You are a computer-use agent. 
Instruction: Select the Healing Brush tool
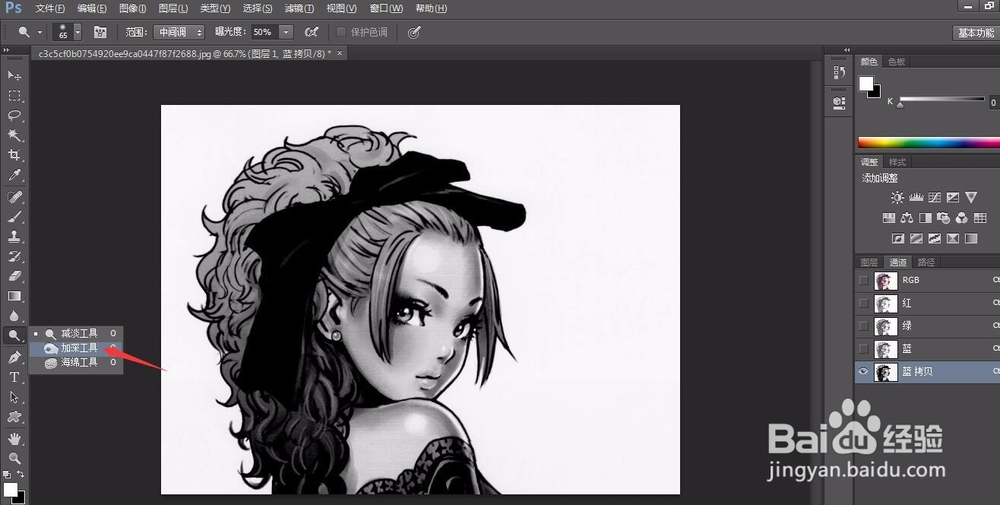(14, 196)
